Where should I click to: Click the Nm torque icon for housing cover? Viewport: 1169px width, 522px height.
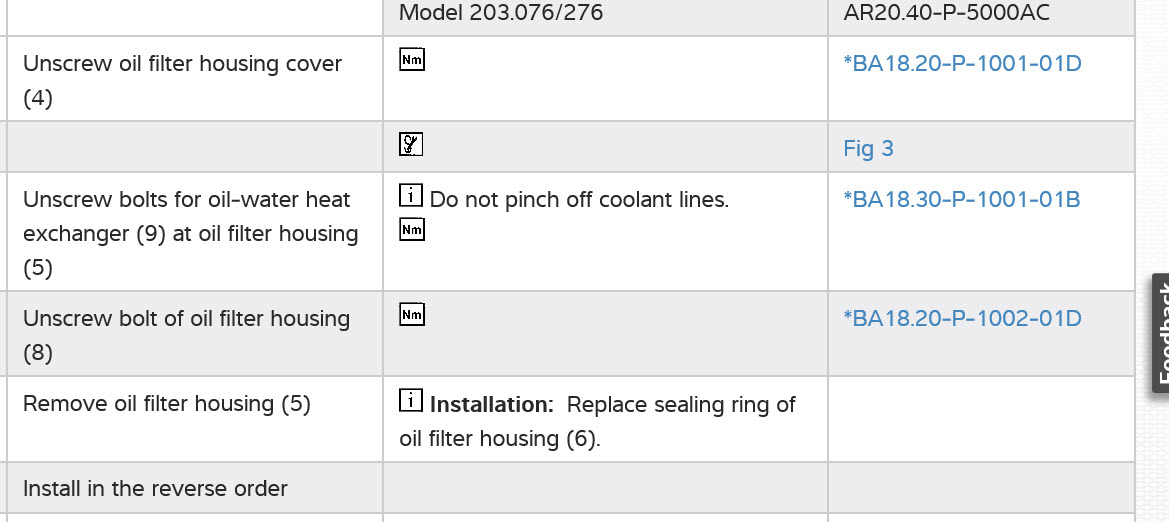coord(412,60)
